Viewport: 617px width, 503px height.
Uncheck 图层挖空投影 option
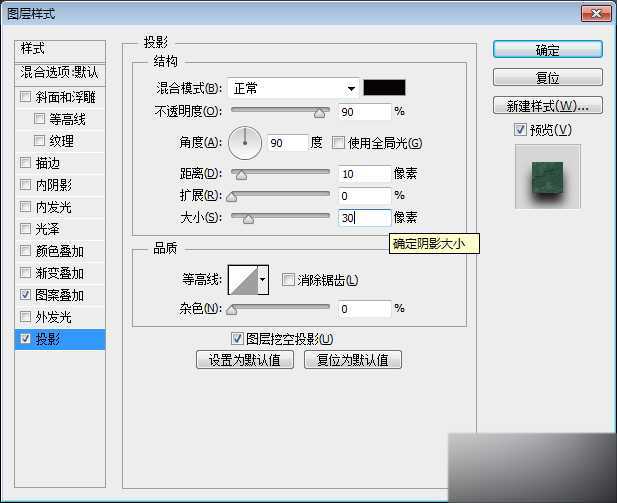coord(237,338)
